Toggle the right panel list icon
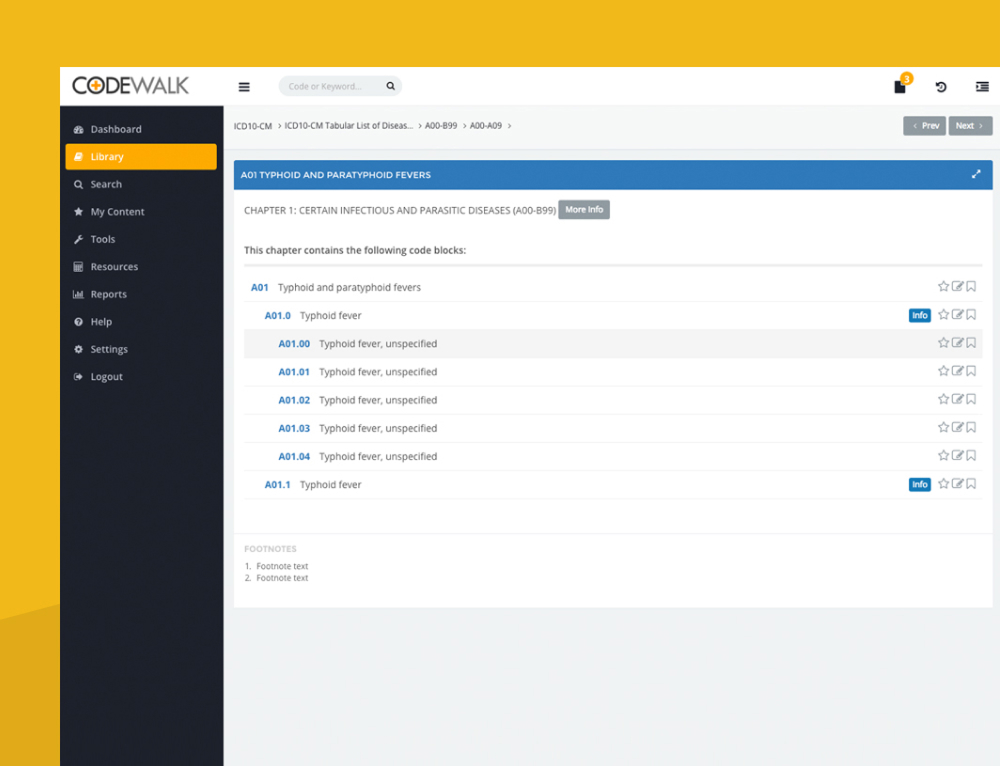 [x=982, y=87]
